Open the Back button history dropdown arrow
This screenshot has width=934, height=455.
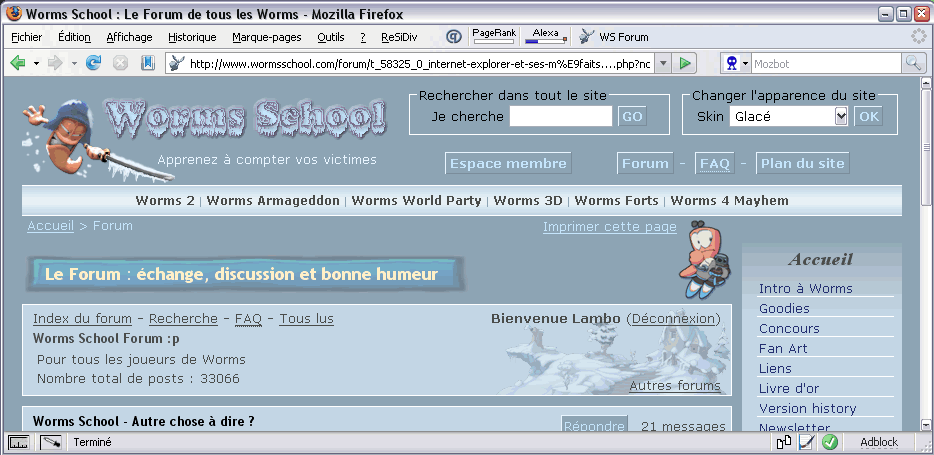point(37,63)
